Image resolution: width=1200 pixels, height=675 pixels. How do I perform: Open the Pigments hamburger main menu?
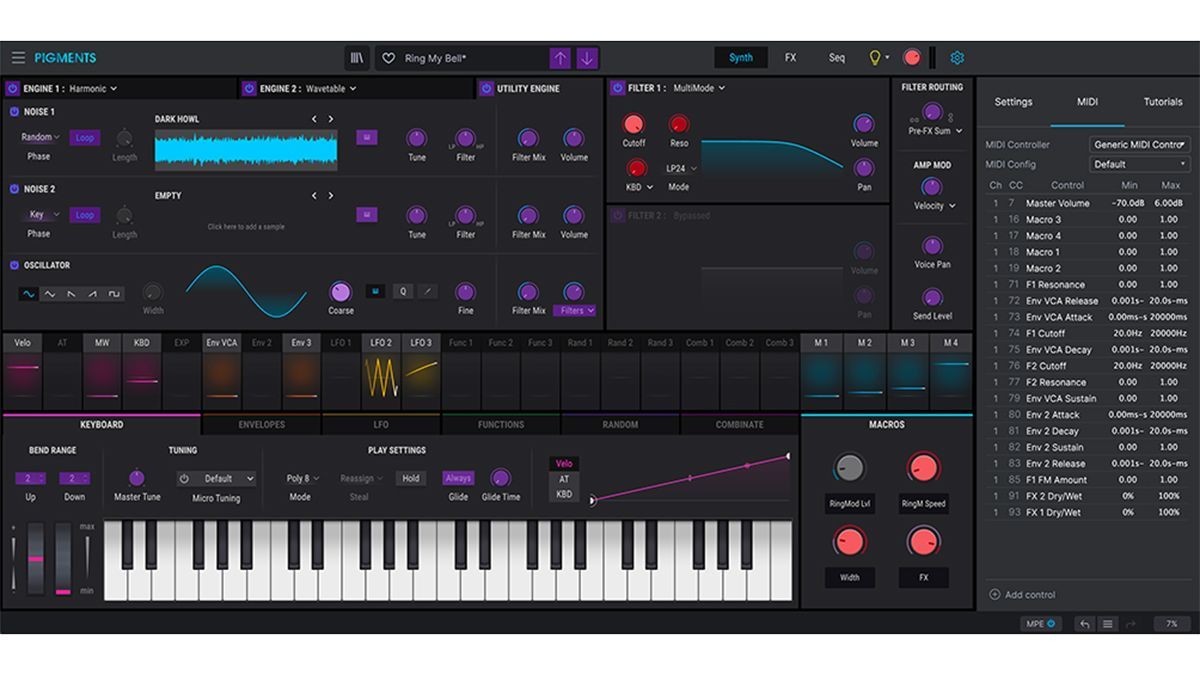coord(18,58)
